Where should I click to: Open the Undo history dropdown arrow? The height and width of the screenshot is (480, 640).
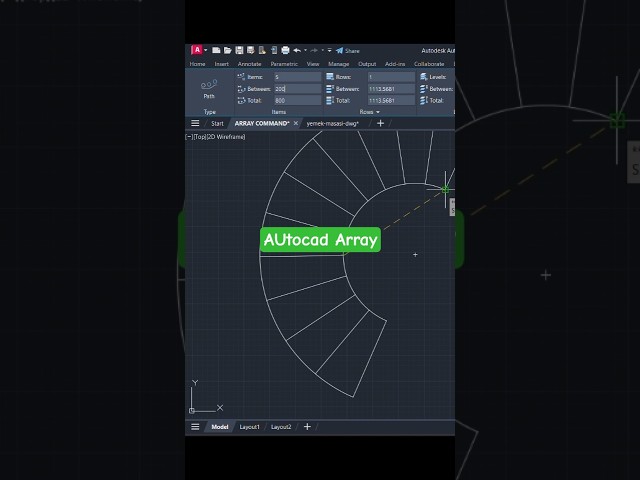(x=305, y=50)
